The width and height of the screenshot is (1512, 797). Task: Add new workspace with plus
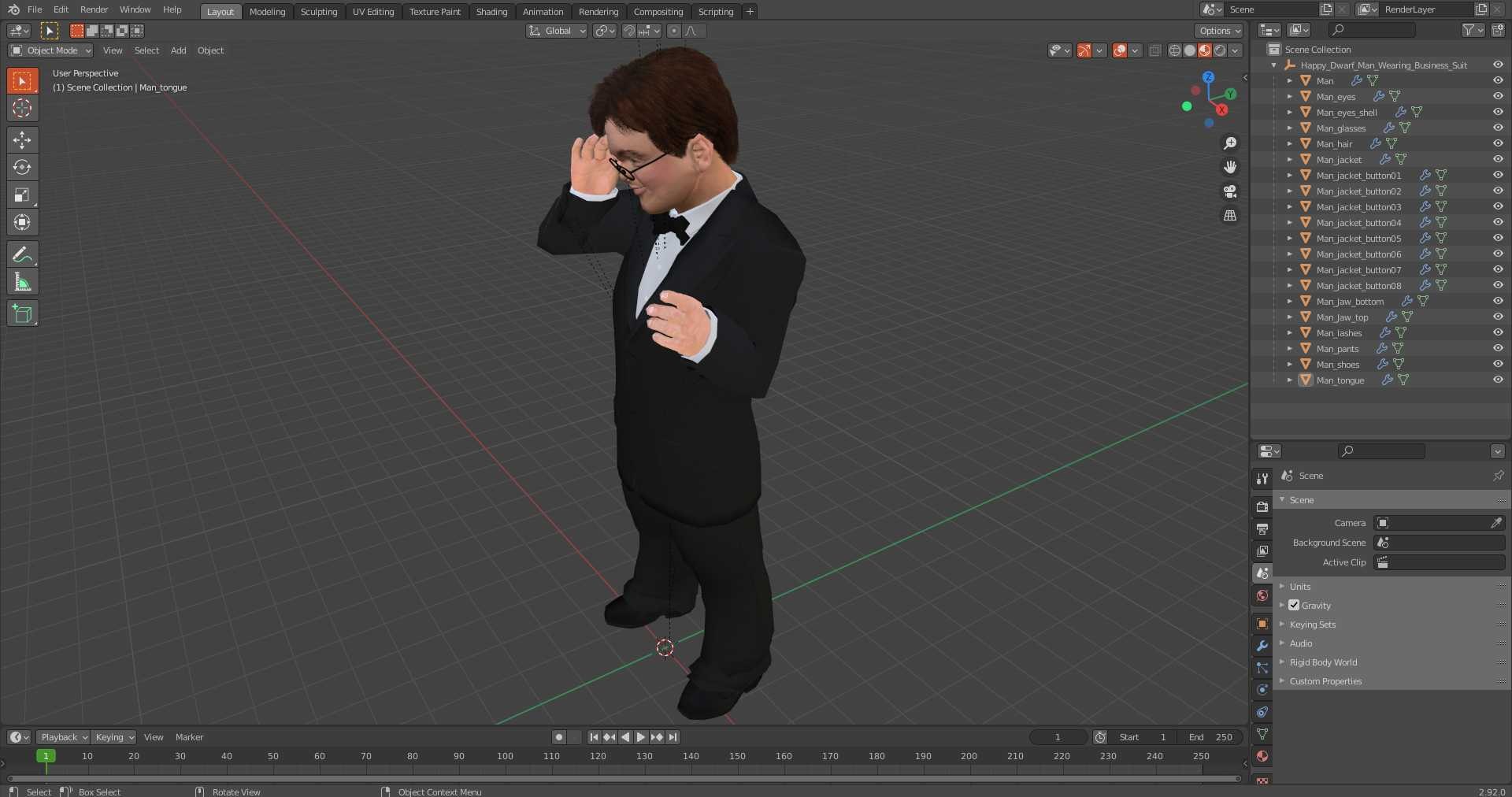pyautogui.click(x=750, y=11)
